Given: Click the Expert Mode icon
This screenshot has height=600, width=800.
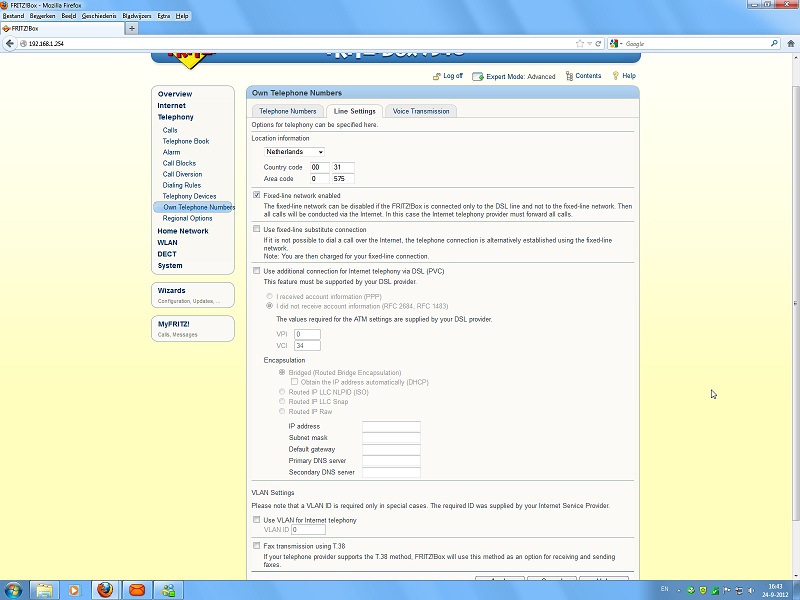Looking at the screenshot, I should click(478, 76).
